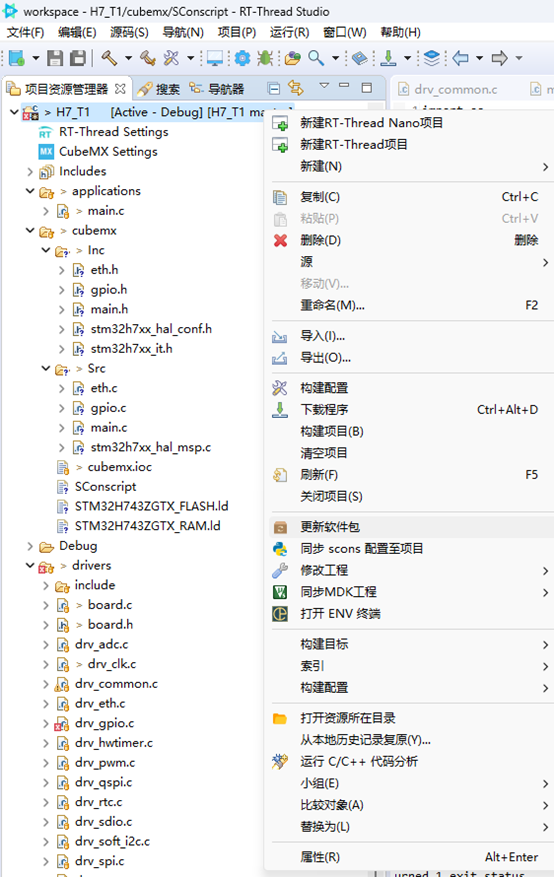The width and height of the screenshot is (554, 877).
Task: Toggle Link with Editor in project explorer
Action: point(296,88)
